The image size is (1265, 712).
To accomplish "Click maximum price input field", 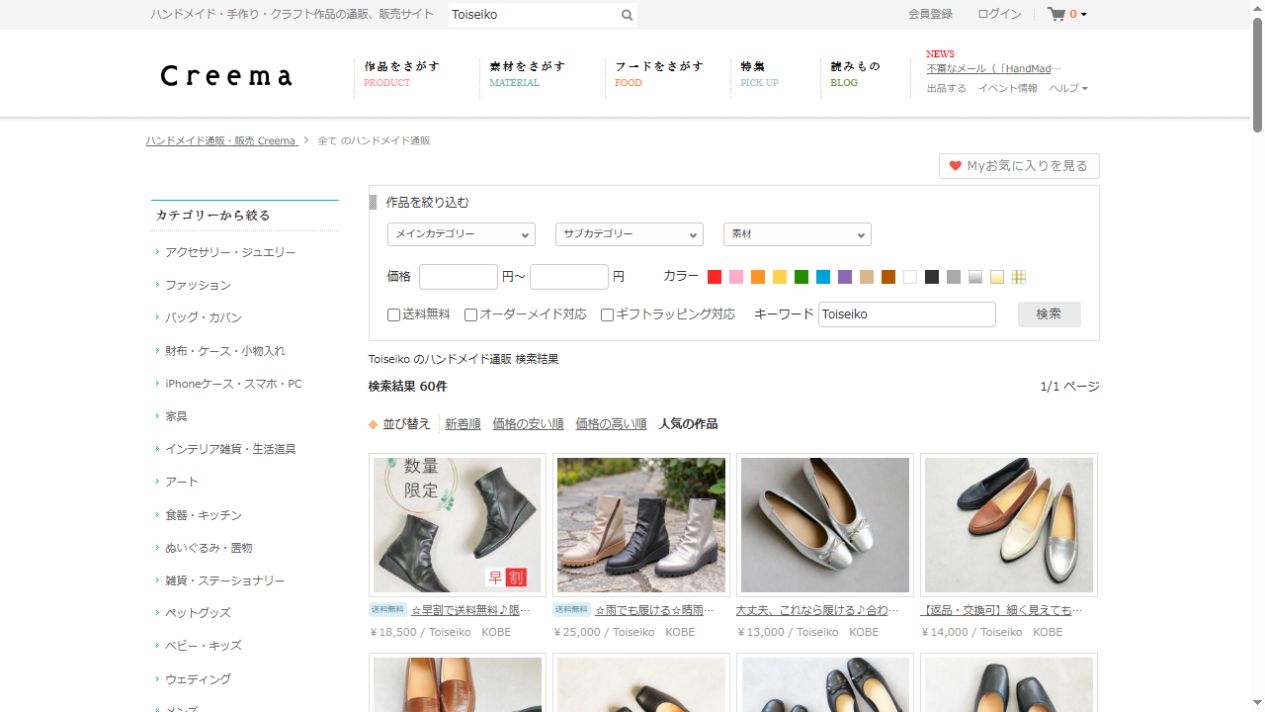I will (569, 277).
